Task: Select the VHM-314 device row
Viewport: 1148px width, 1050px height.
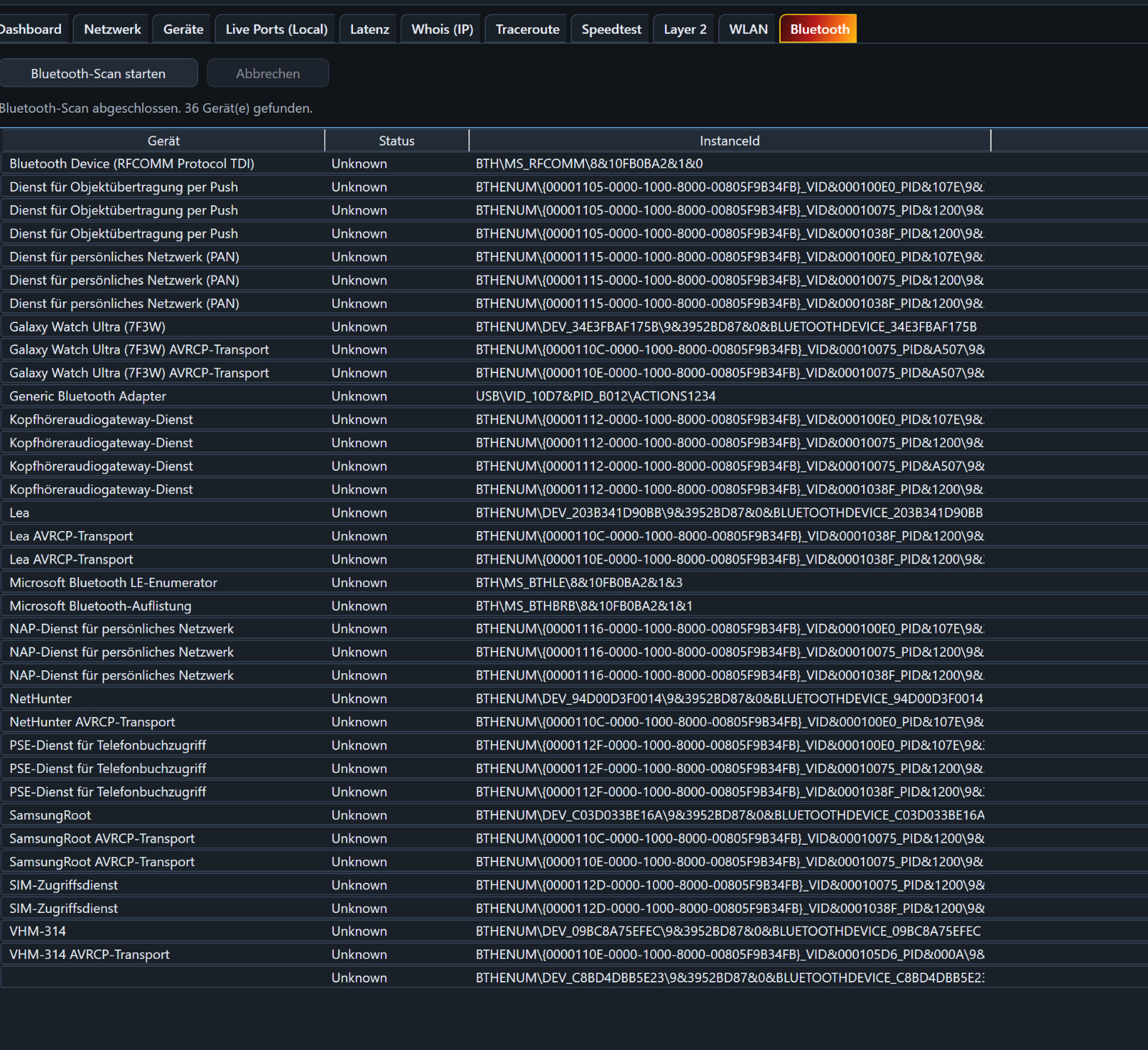Action: (x=574, y=931)
